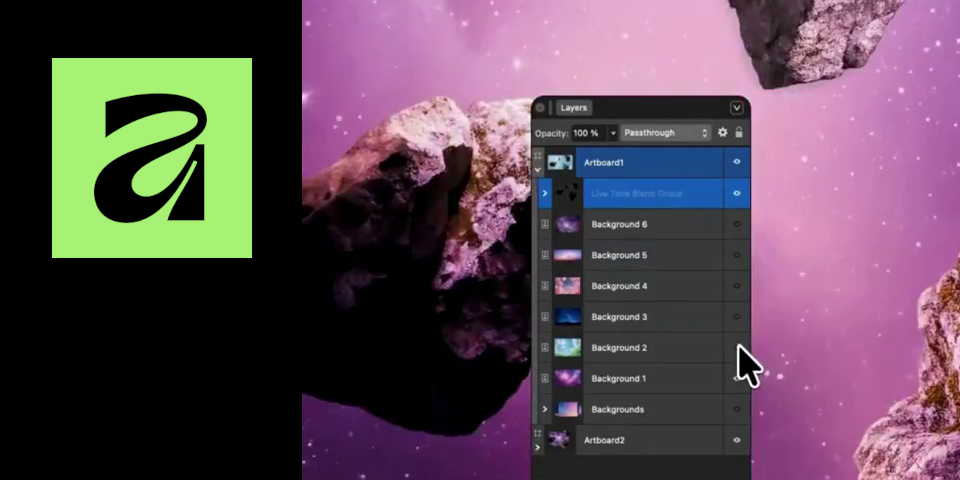Click the Artboard1 thumbnail icon
This screenshot has height=480, width=960.
[560, 161]
